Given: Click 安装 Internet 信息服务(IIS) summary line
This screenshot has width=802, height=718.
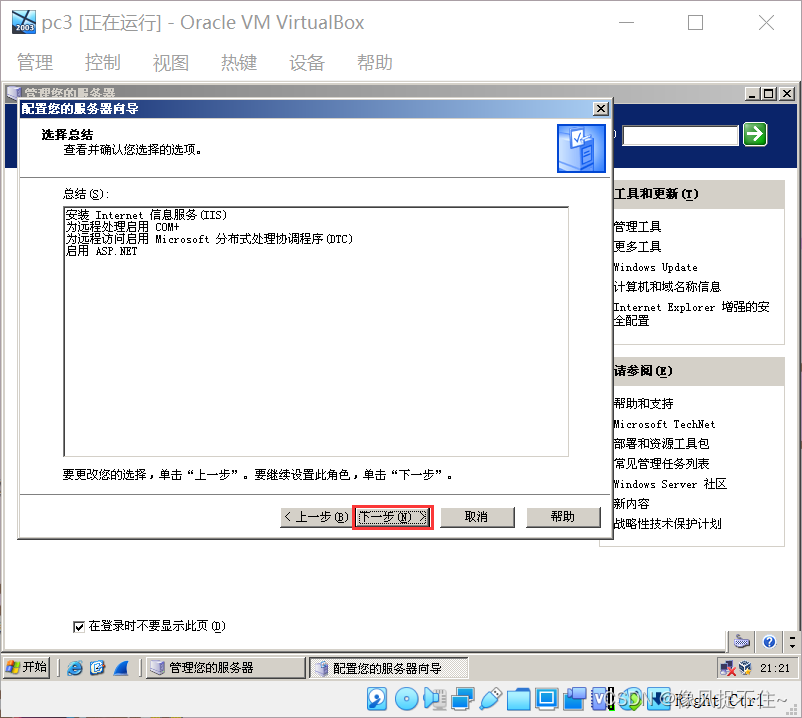Looking at the screenshot, I should (x=146, y=215).
